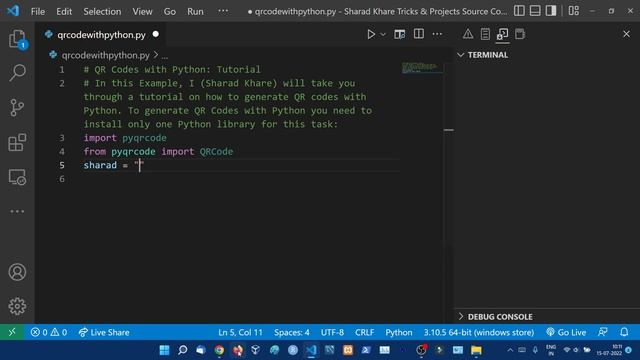Open changes or preview editor icon
This screenshot has height=360, width=640.
pyautogui.click(x=400, y=34)
